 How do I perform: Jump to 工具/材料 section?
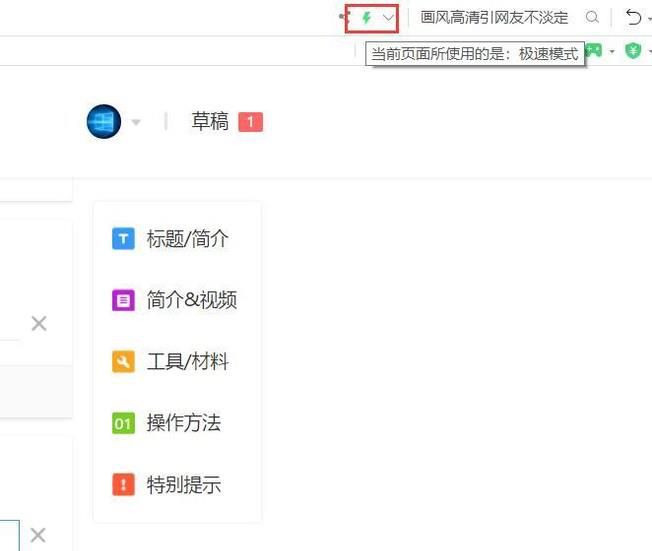[188, 361]
